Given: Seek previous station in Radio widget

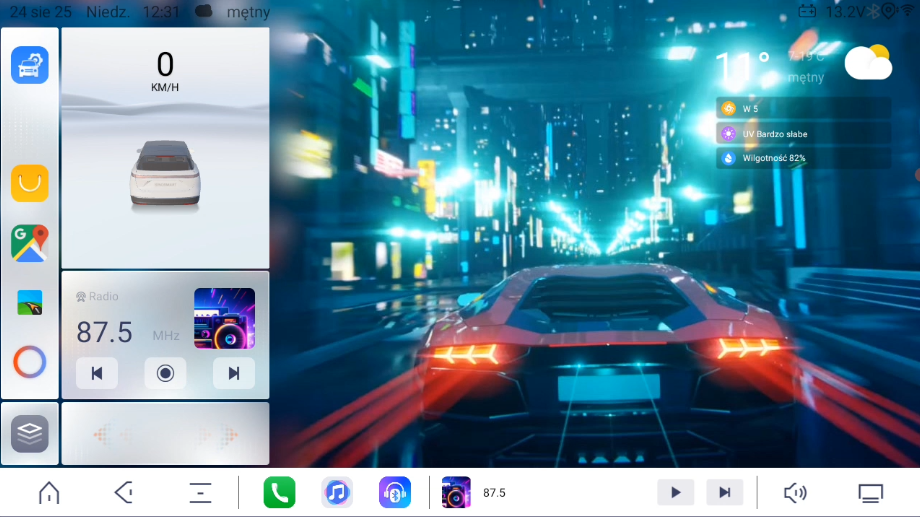Looking at the screenshot, I should [x=97, y=373].
